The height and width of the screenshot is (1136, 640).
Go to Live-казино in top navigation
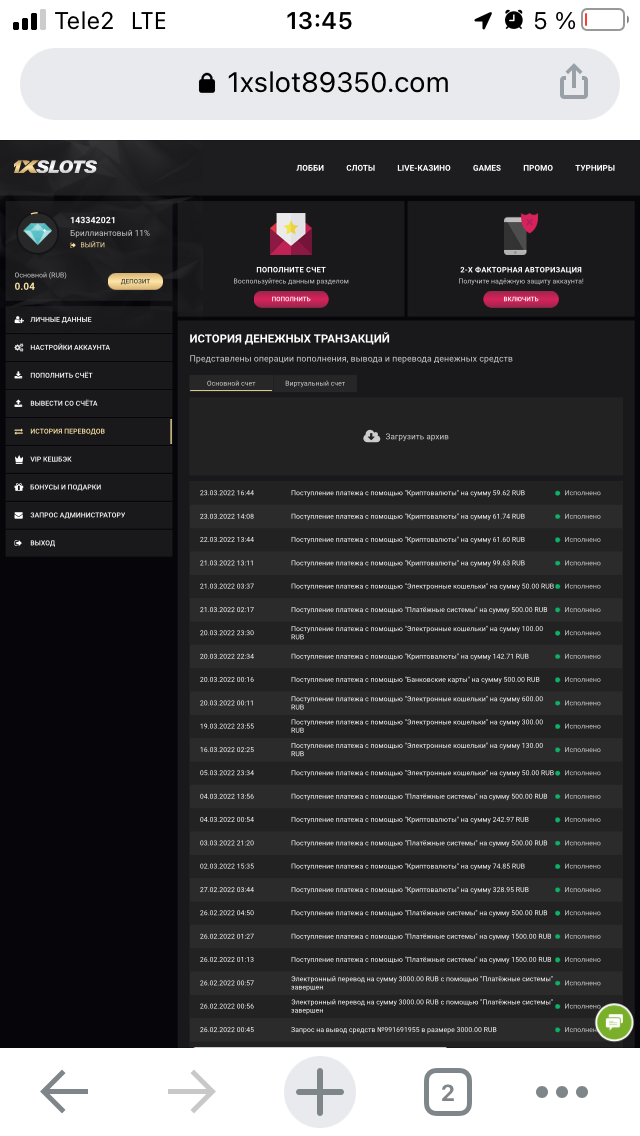423,168
